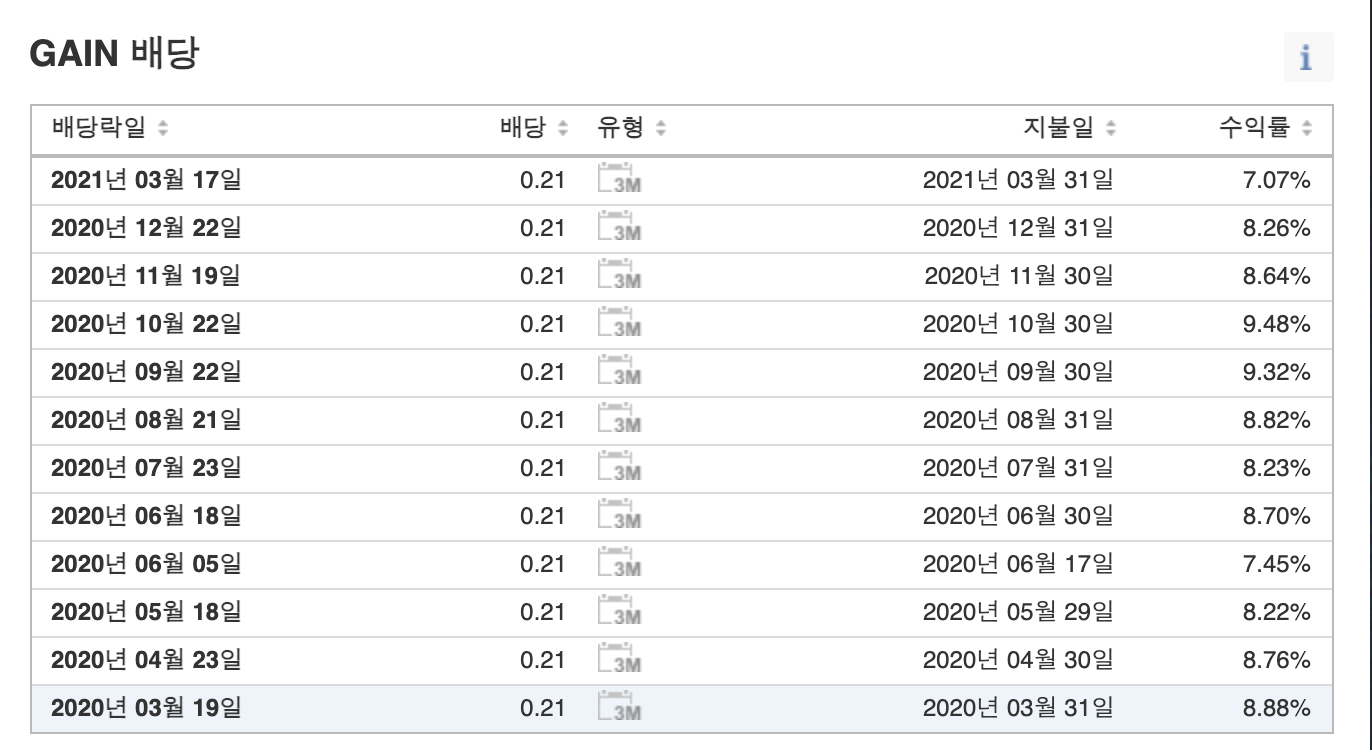Select ex-dividend date 2020년 03월 19일
Image resolution: width=1372 pixels, height=750 pixels.
tap(146, 708)
